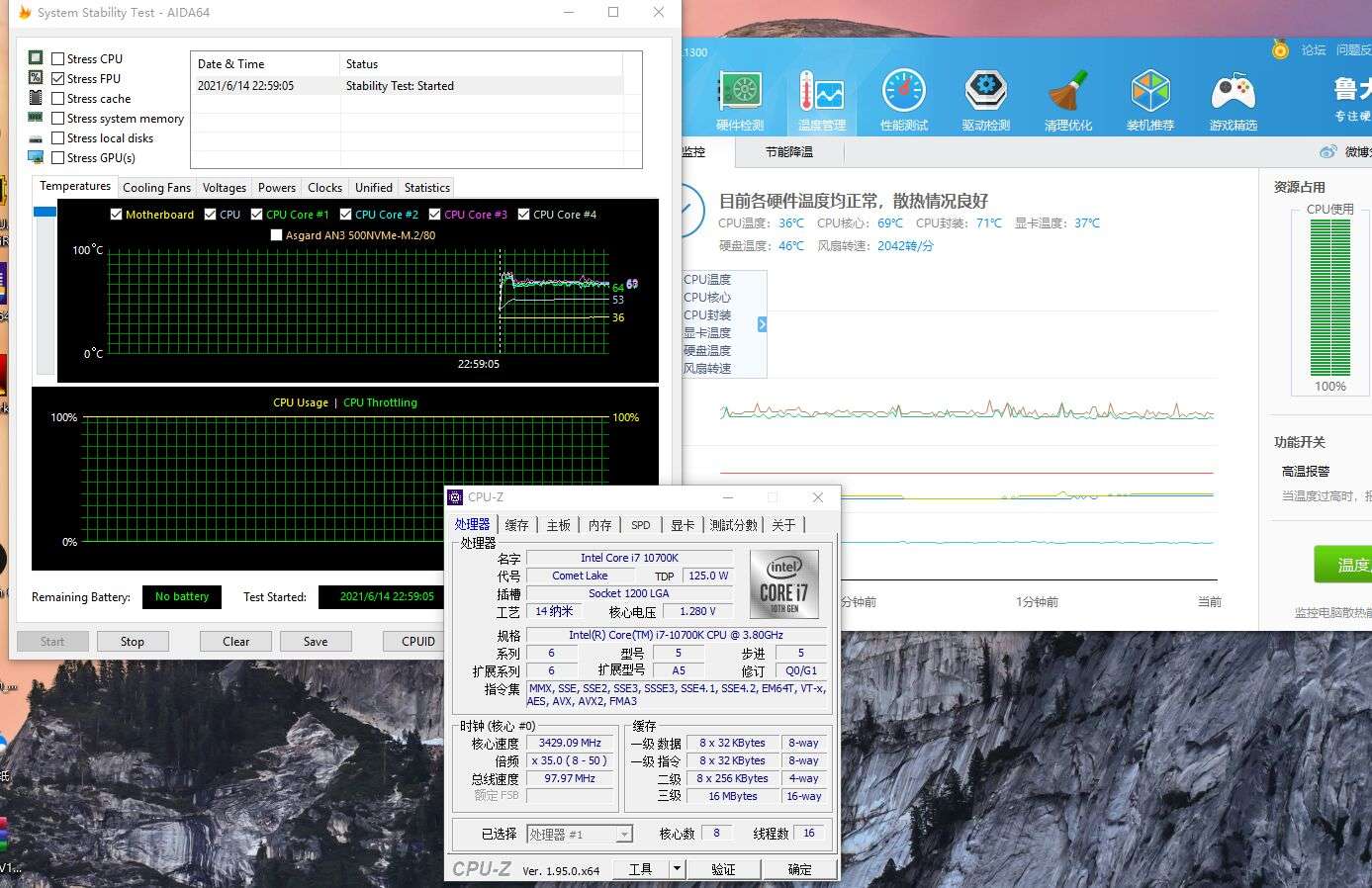The width and height of the screenshot is (1372, 888).
Task: Maximize the AIDA64 System Stability Test window
Action: [x=613, y=12]
